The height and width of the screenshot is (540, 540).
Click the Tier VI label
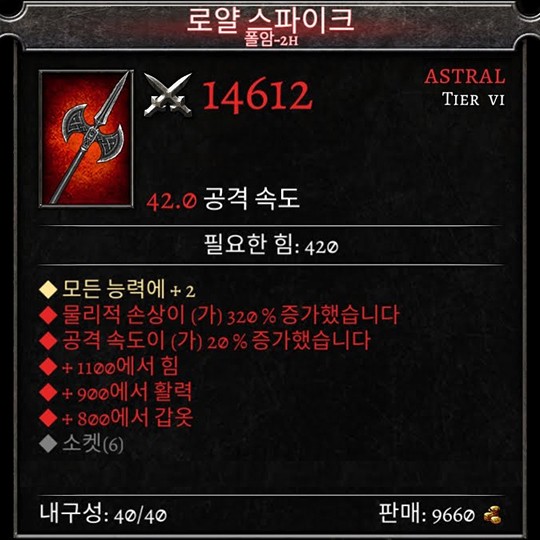(x=474, y=100)
